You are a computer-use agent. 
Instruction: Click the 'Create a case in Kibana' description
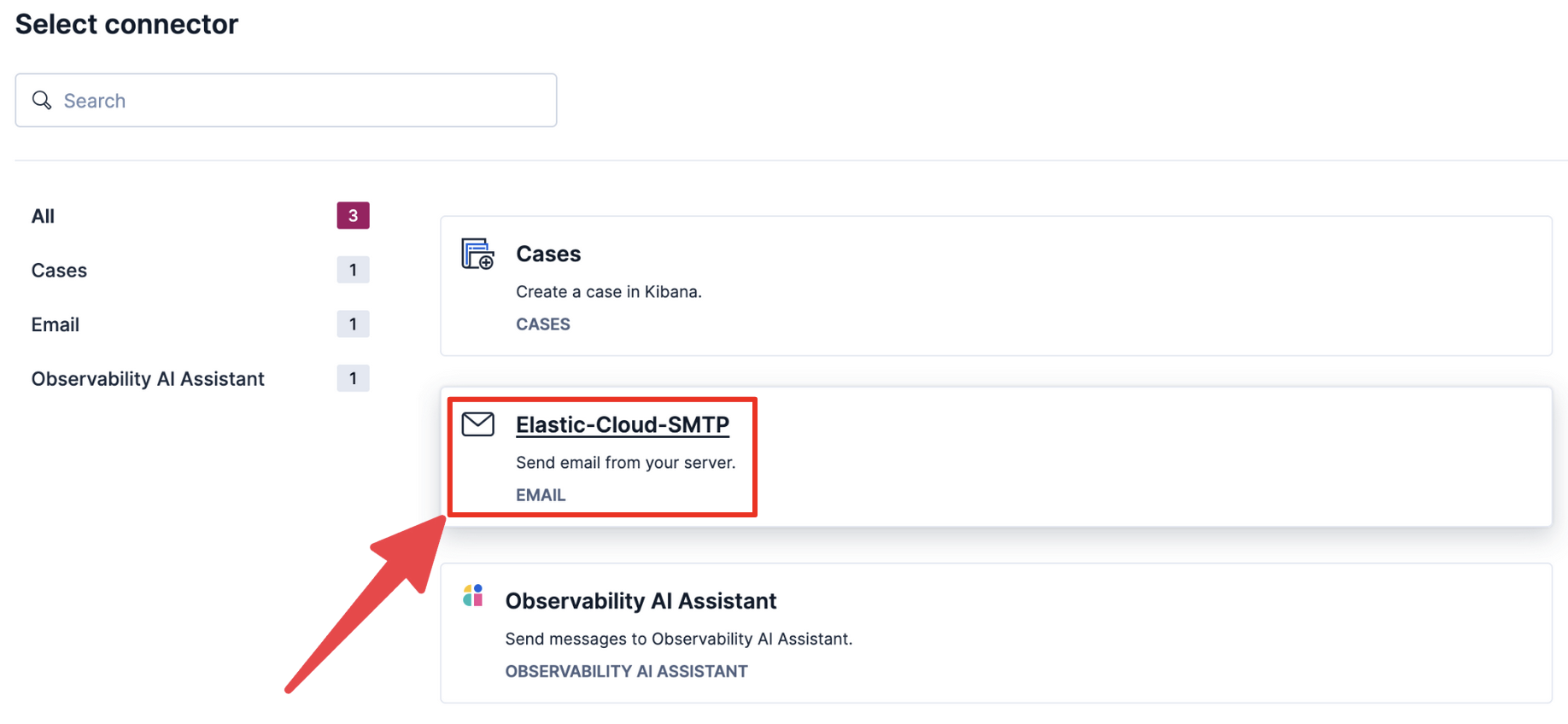[608, 292]
